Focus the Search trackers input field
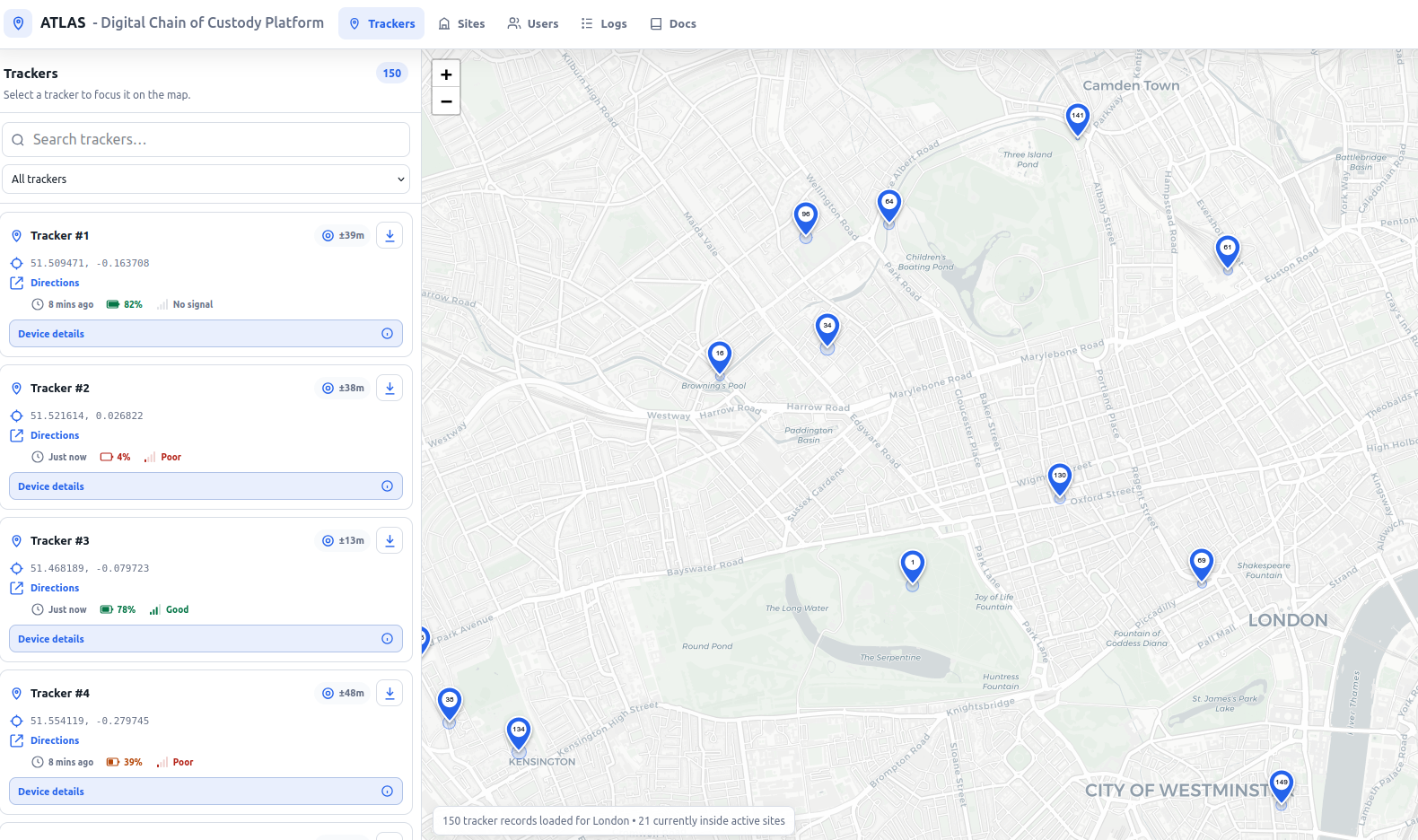Viewport: 1418px width, 840px height. click(206, 140)
